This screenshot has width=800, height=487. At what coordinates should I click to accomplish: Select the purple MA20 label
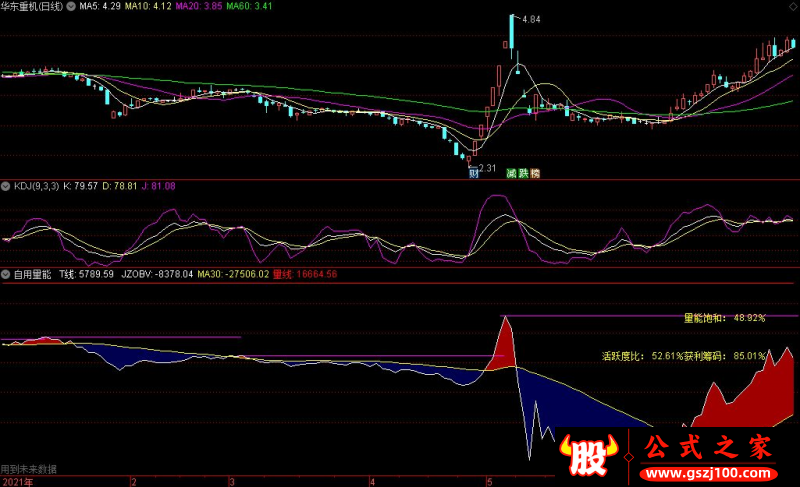tap(198, 6)
